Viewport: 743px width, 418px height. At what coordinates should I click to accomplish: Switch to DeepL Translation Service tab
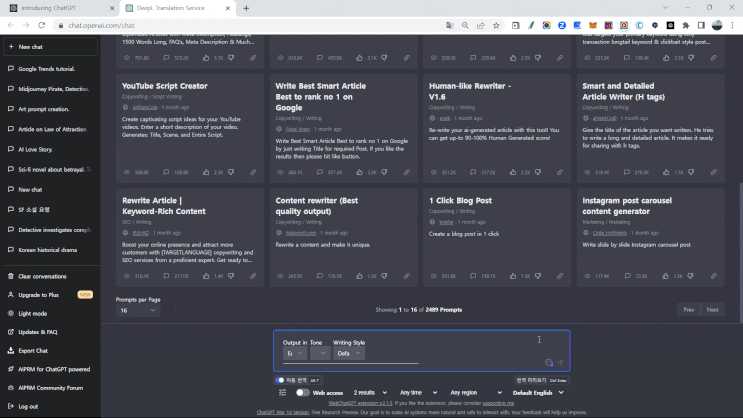pos(177,8)
